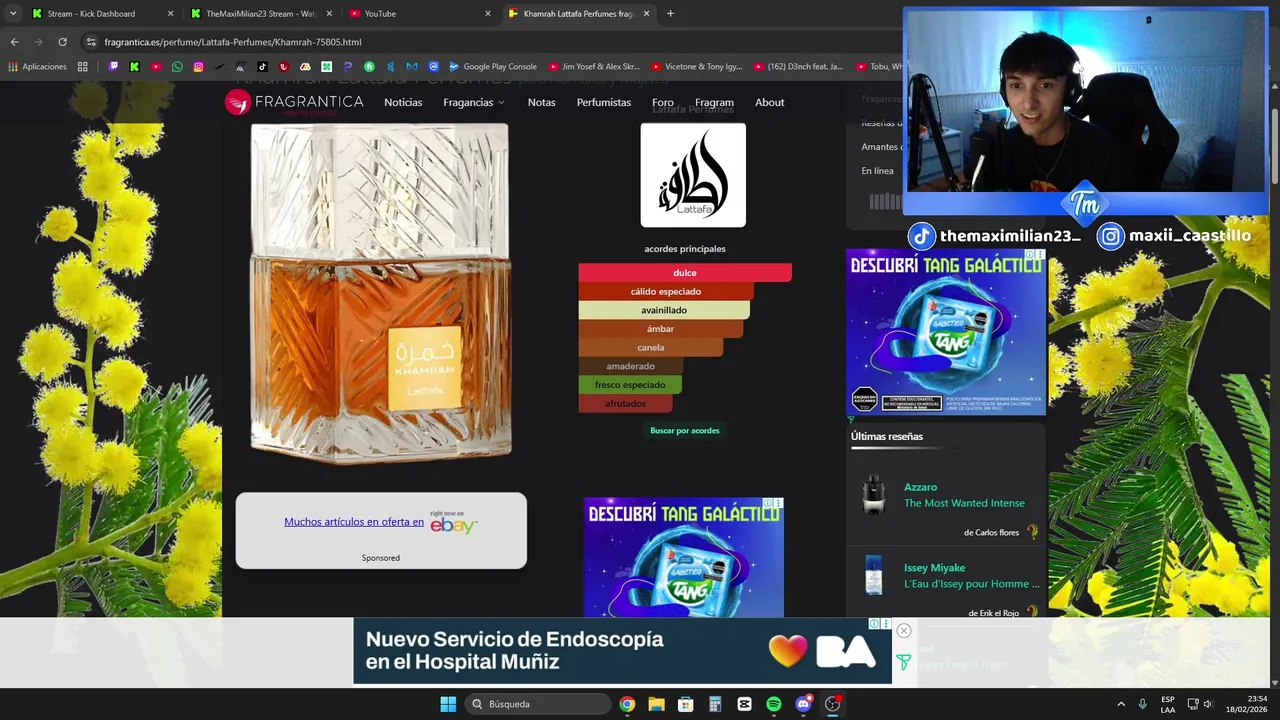Open a new browser tab

pyautogui.click(x=670, y=14)
